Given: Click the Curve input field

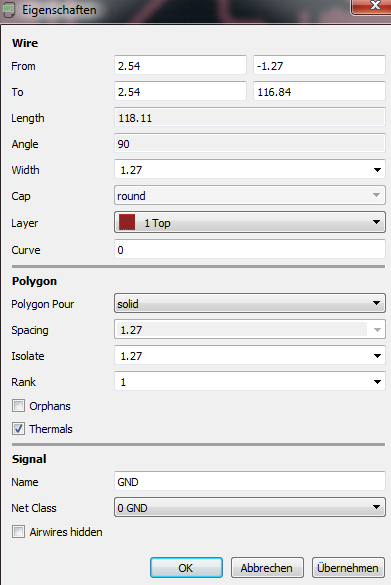Looking at the screenshot, I should coord(250,250).
